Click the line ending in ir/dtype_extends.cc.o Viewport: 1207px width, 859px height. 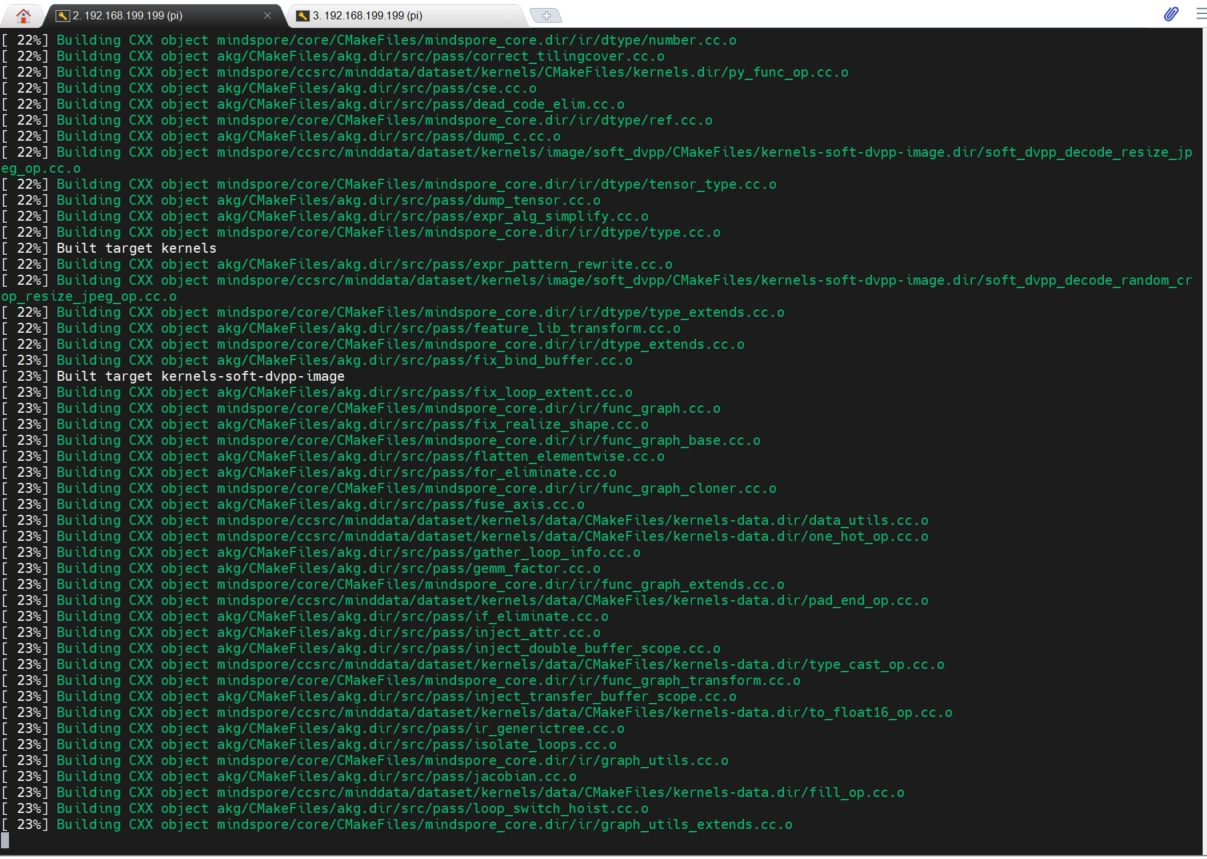(372, 344)
